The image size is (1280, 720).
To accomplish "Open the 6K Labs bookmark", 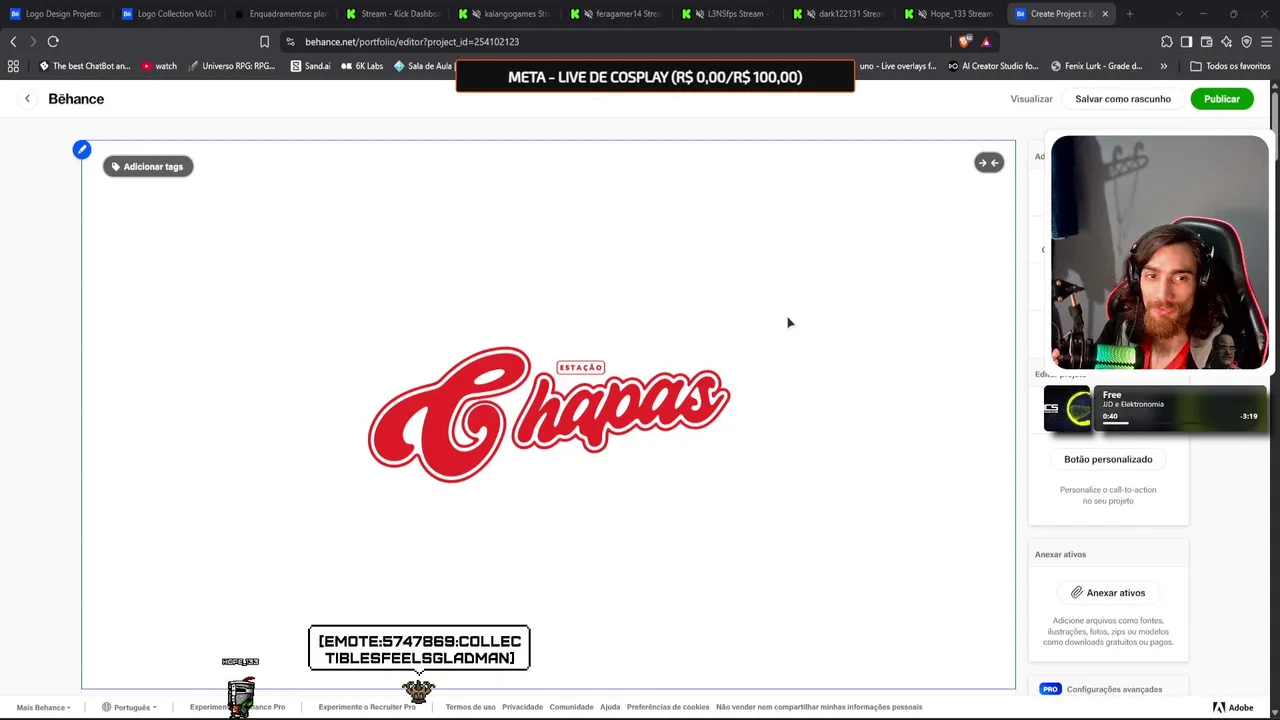I will pyautogui.click(x=362, y=66).
